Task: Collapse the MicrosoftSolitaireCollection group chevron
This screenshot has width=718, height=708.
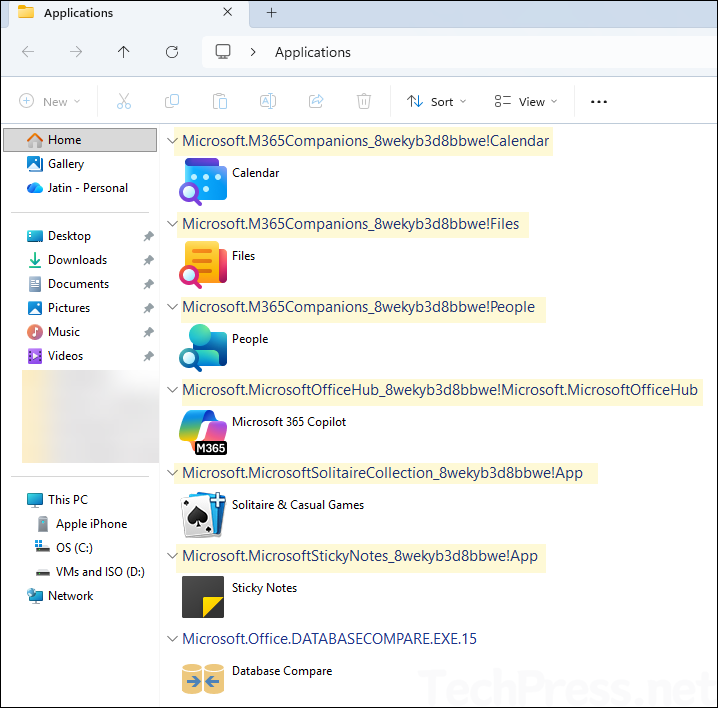Action: click(172, 473)
